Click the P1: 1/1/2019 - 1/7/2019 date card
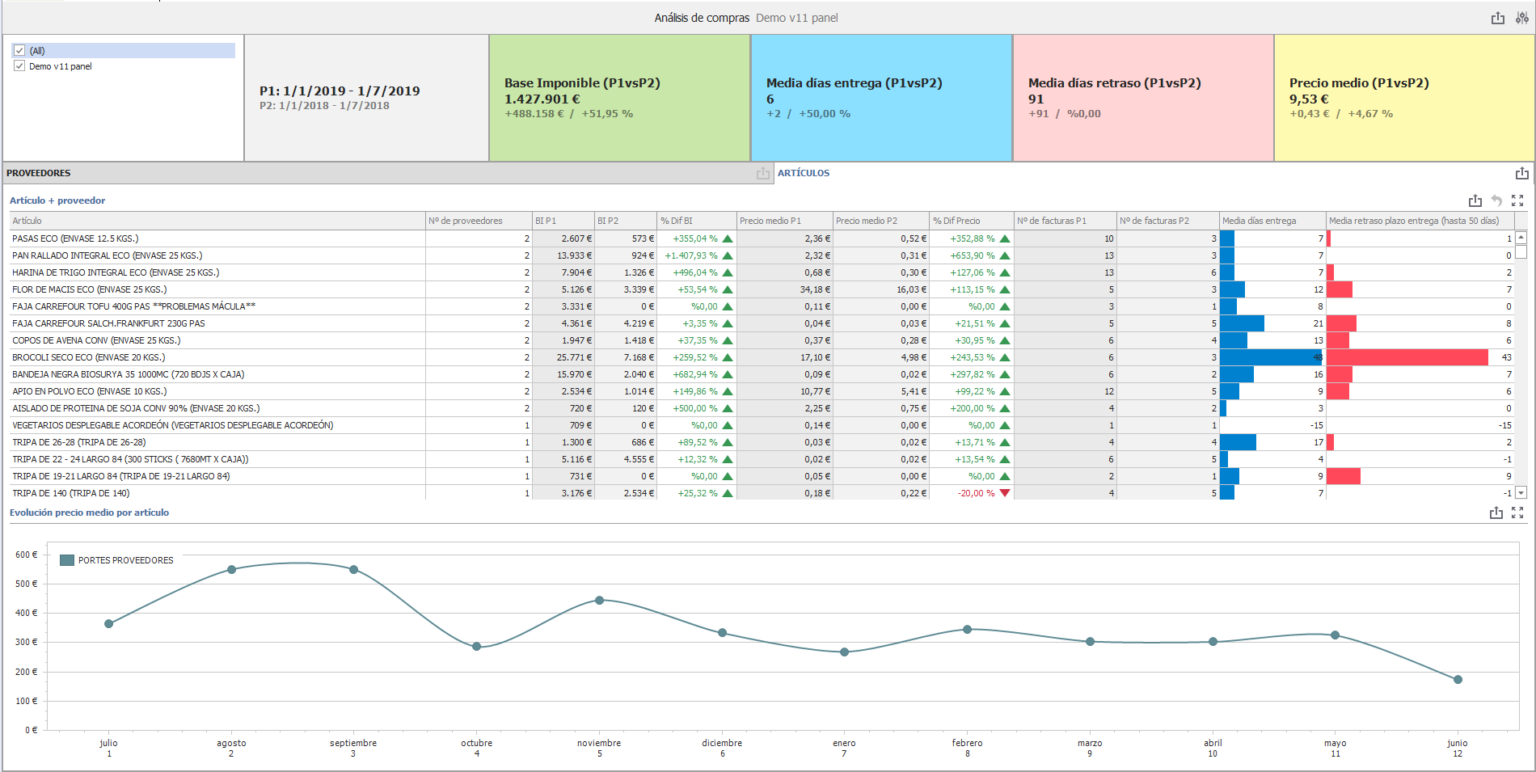The width and height of the screenshot is (1536, 772). (366, 98)
